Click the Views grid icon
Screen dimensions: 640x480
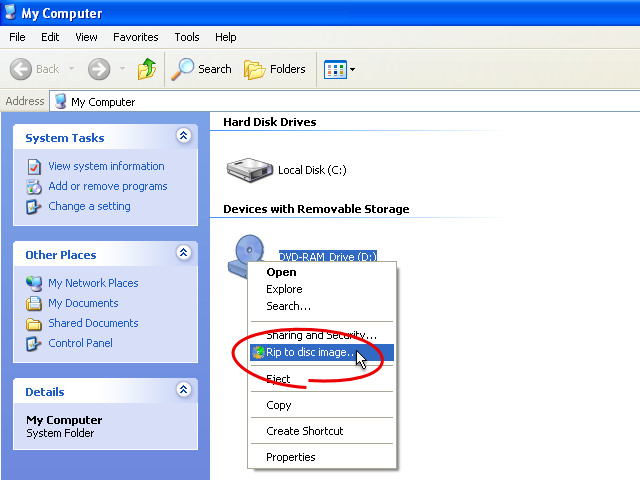pyautogui.click(x=335, y=69)
